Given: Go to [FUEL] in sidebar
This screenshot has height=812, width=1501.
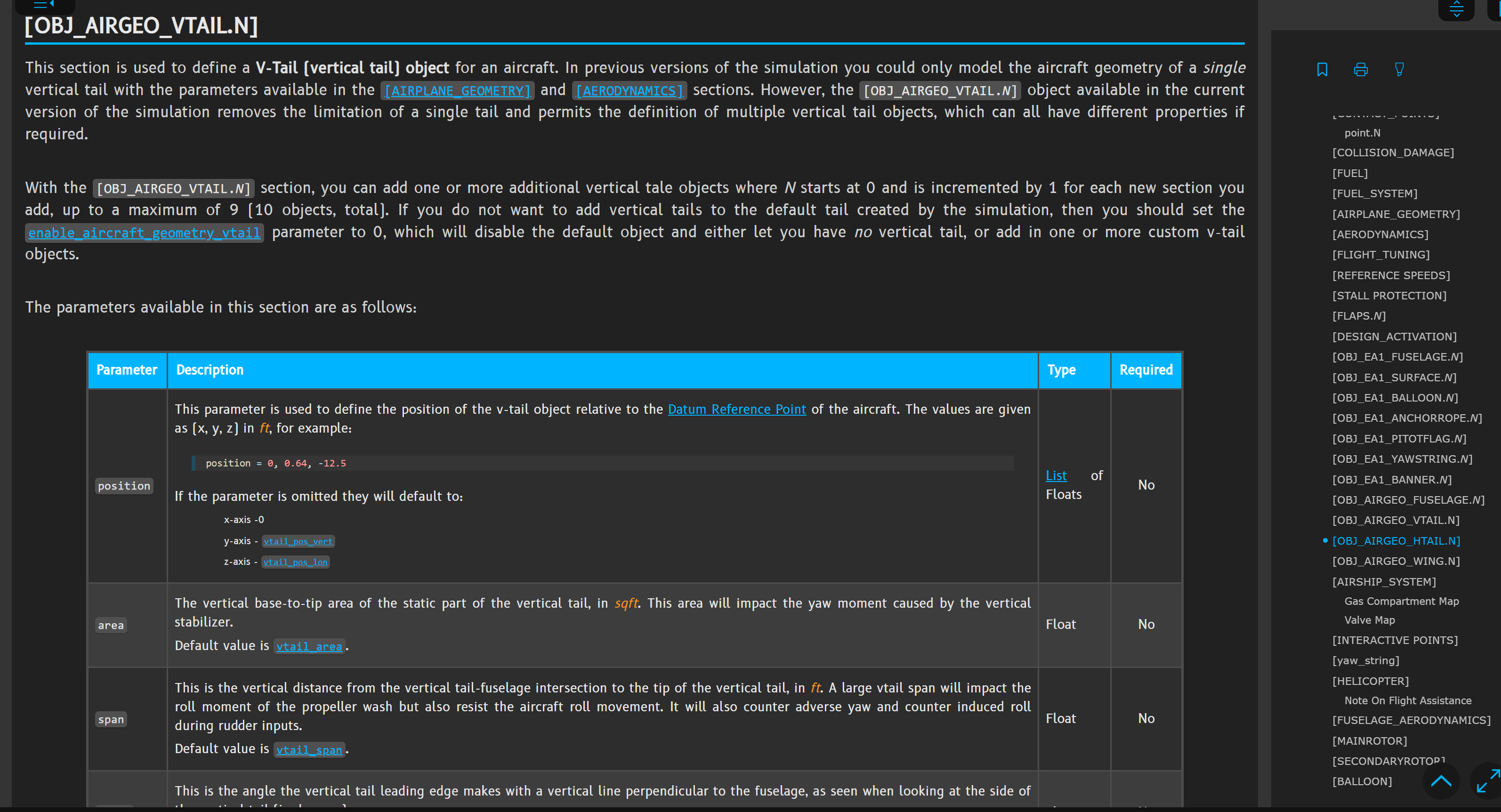Looking at the screenshot, I should click(1349, 173).
